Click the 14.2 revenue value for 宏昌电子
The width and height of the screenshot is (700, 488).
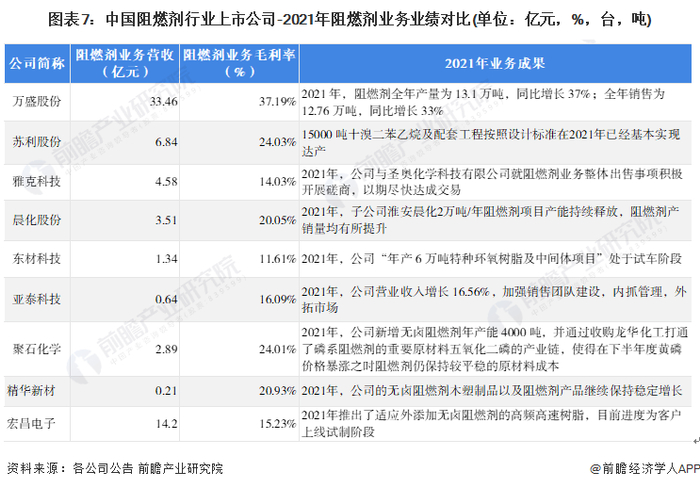coord(167,423)
